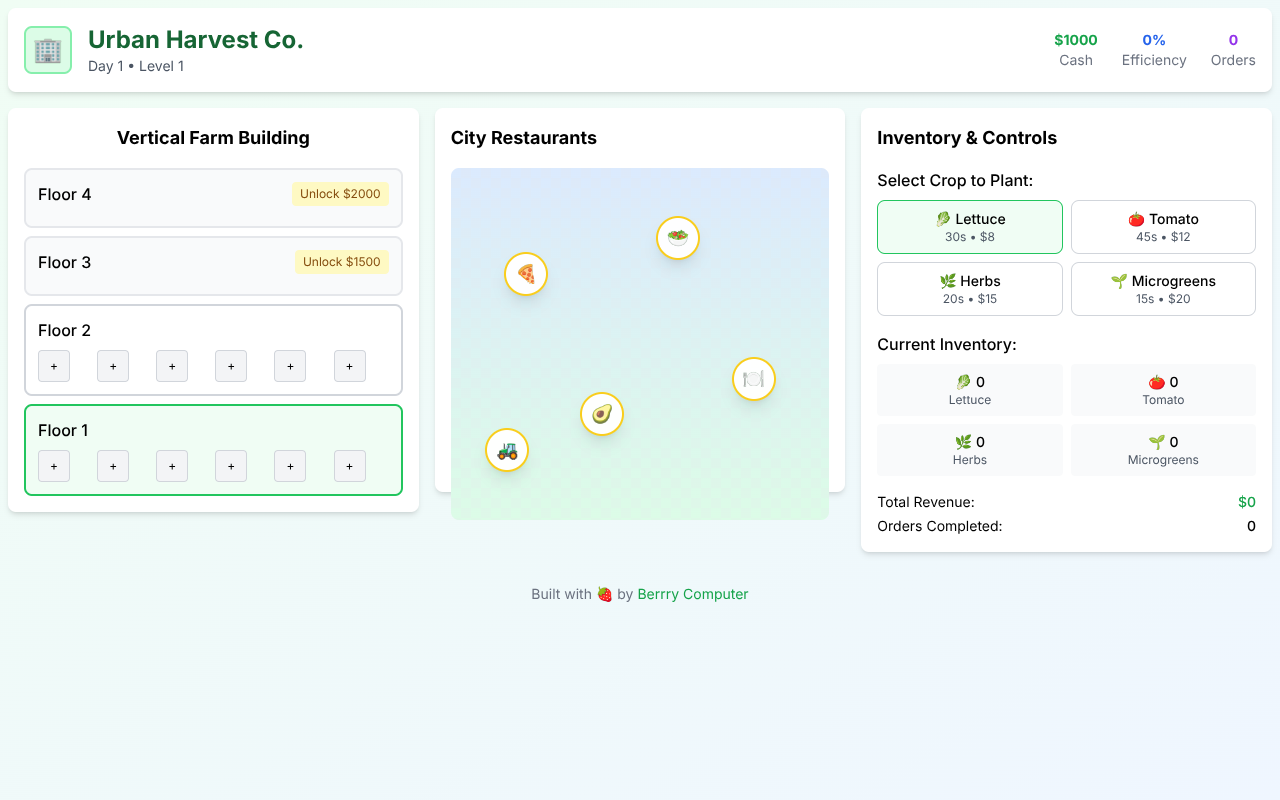Click the building logo next to Urban Harvest Co.

(48, 50)
